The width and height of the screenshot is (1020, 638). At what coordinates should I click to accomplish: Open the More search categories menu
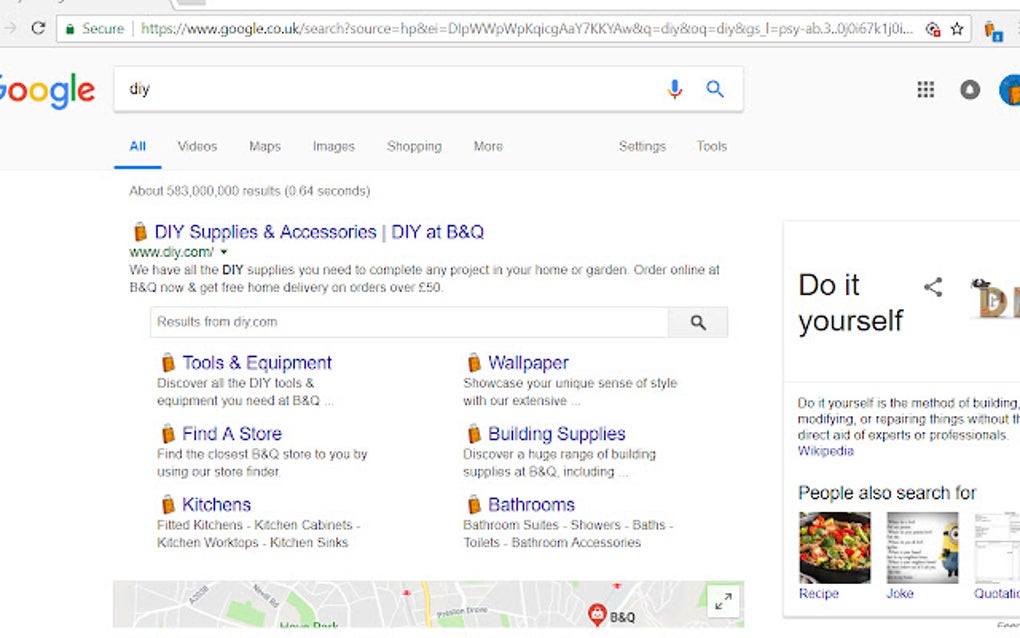point(488,146)
